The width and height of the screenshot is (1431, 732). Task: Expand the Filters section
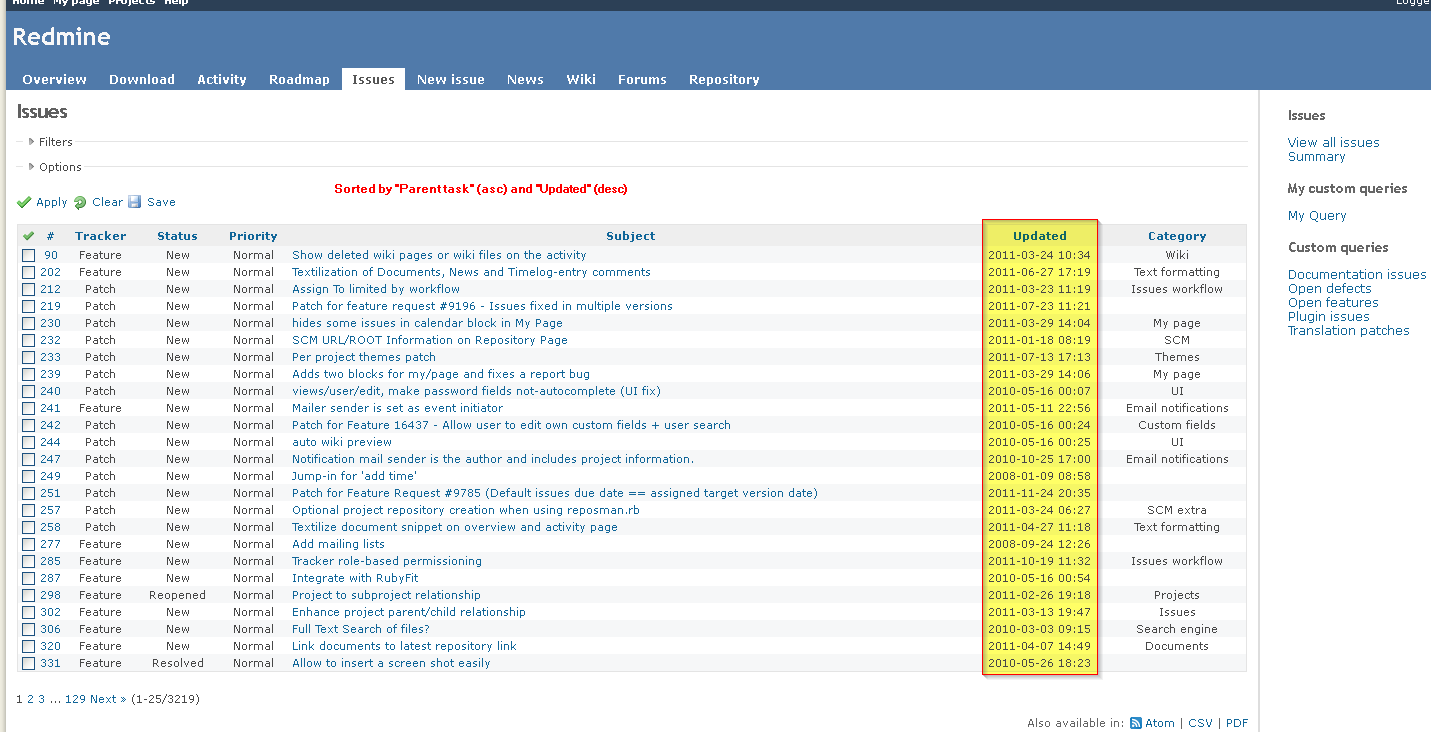(x=50, y=142)
